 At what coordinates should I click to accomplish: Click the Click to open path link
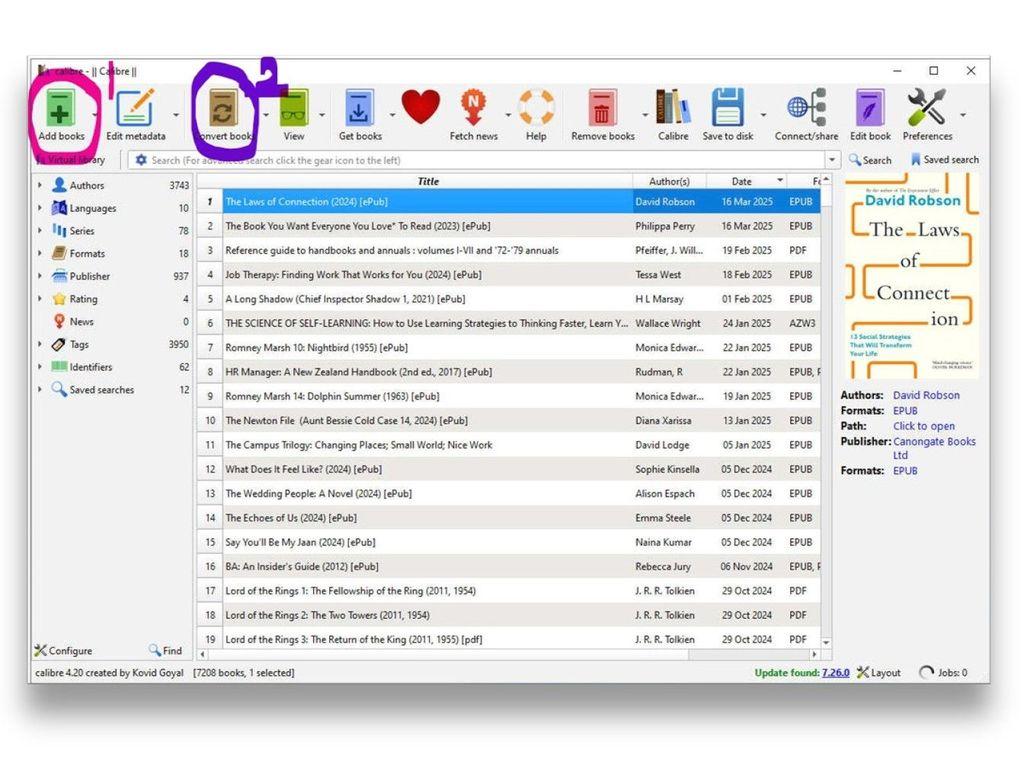(923, 426)
